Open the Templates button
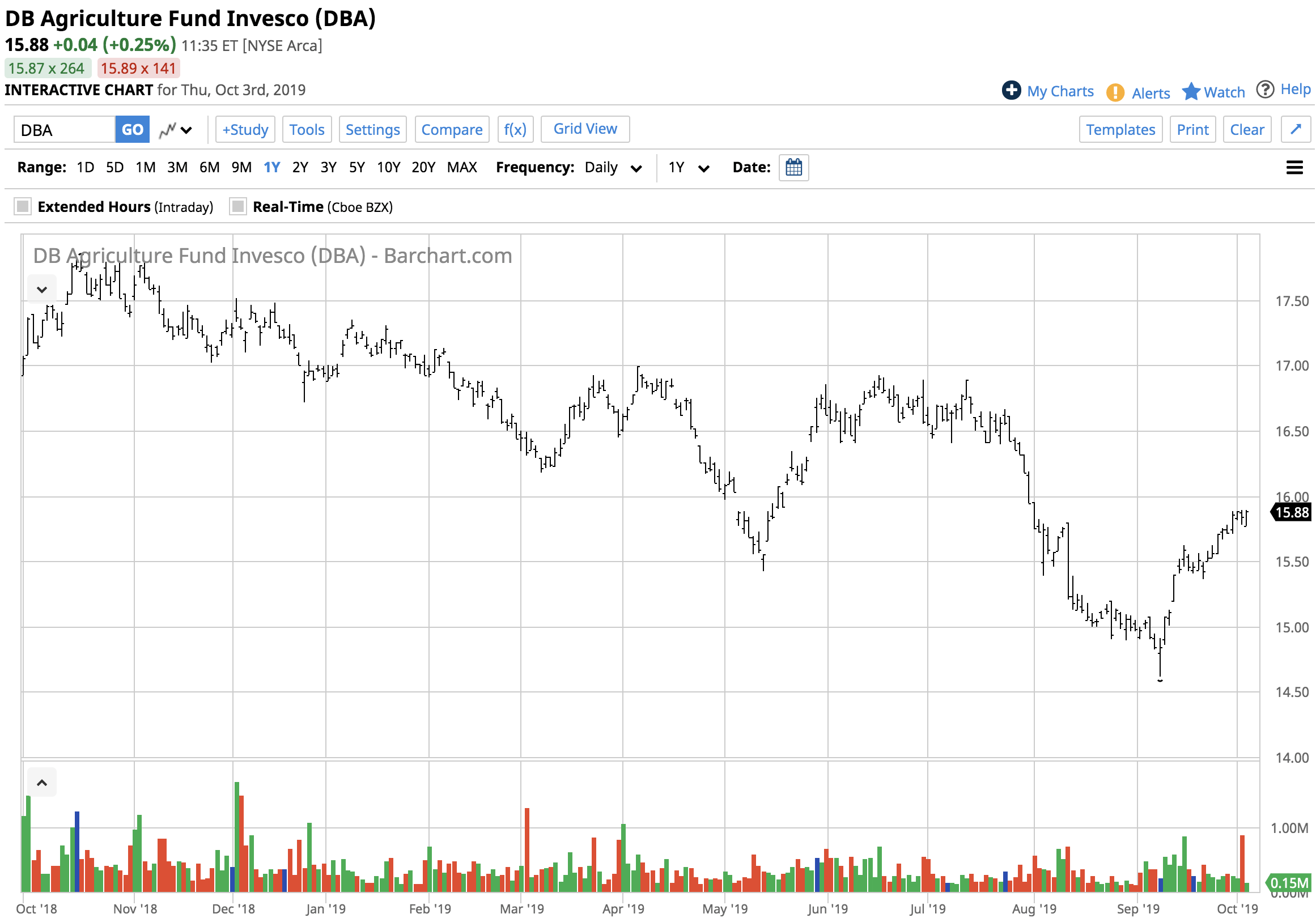The width and height of the screenshot is (1316, 918). 1120,129
